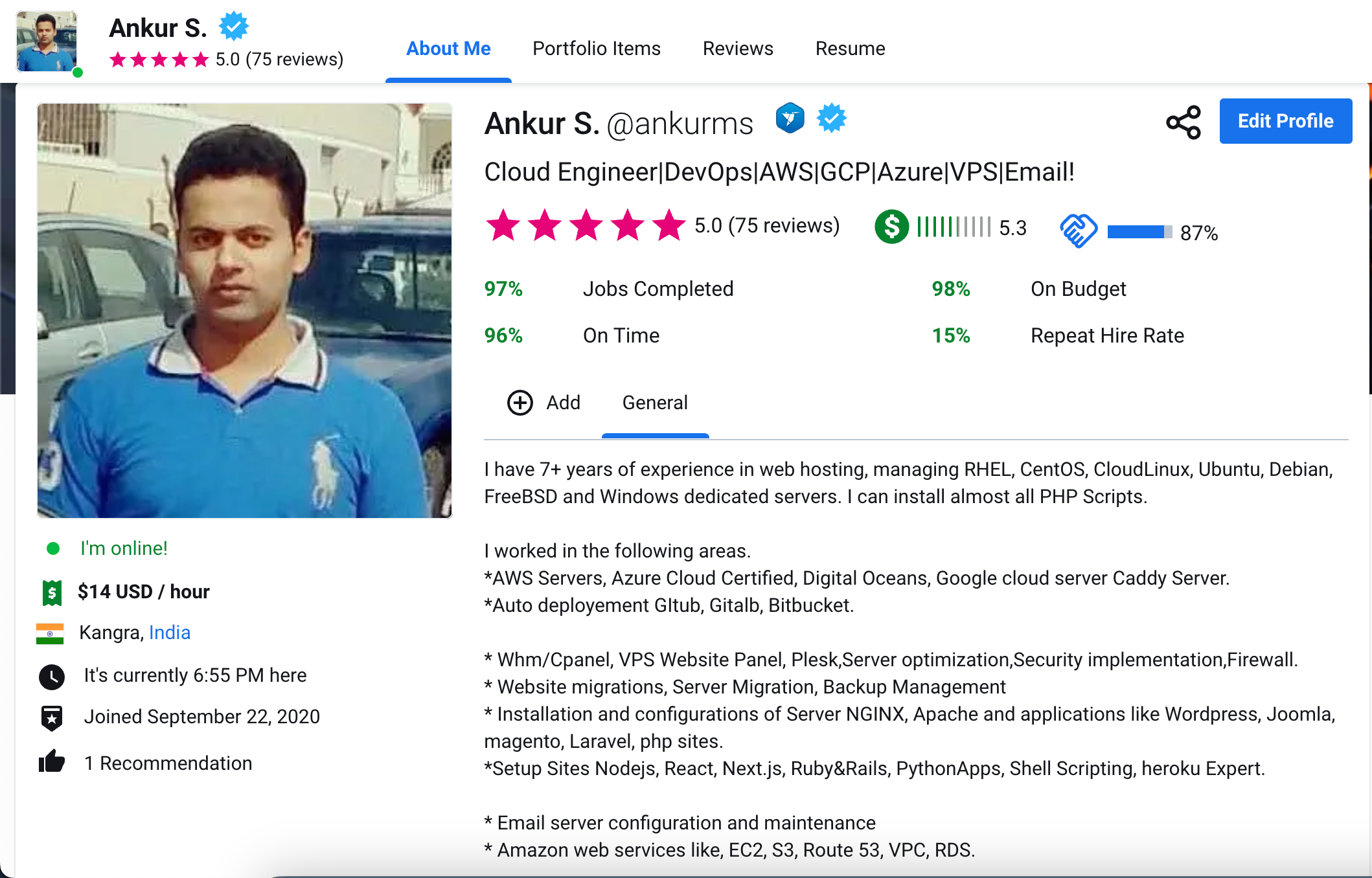Switch to the About Me tab

click(448, 49)
